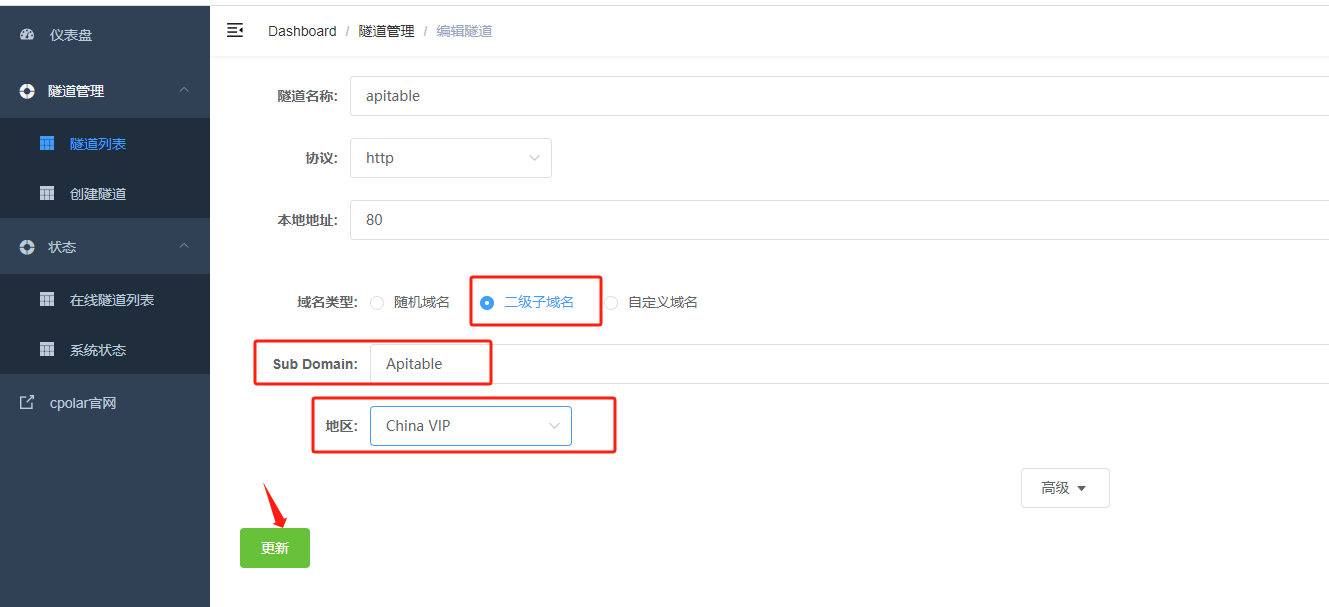Open the 协议 http dropdown

coord(451,158)
